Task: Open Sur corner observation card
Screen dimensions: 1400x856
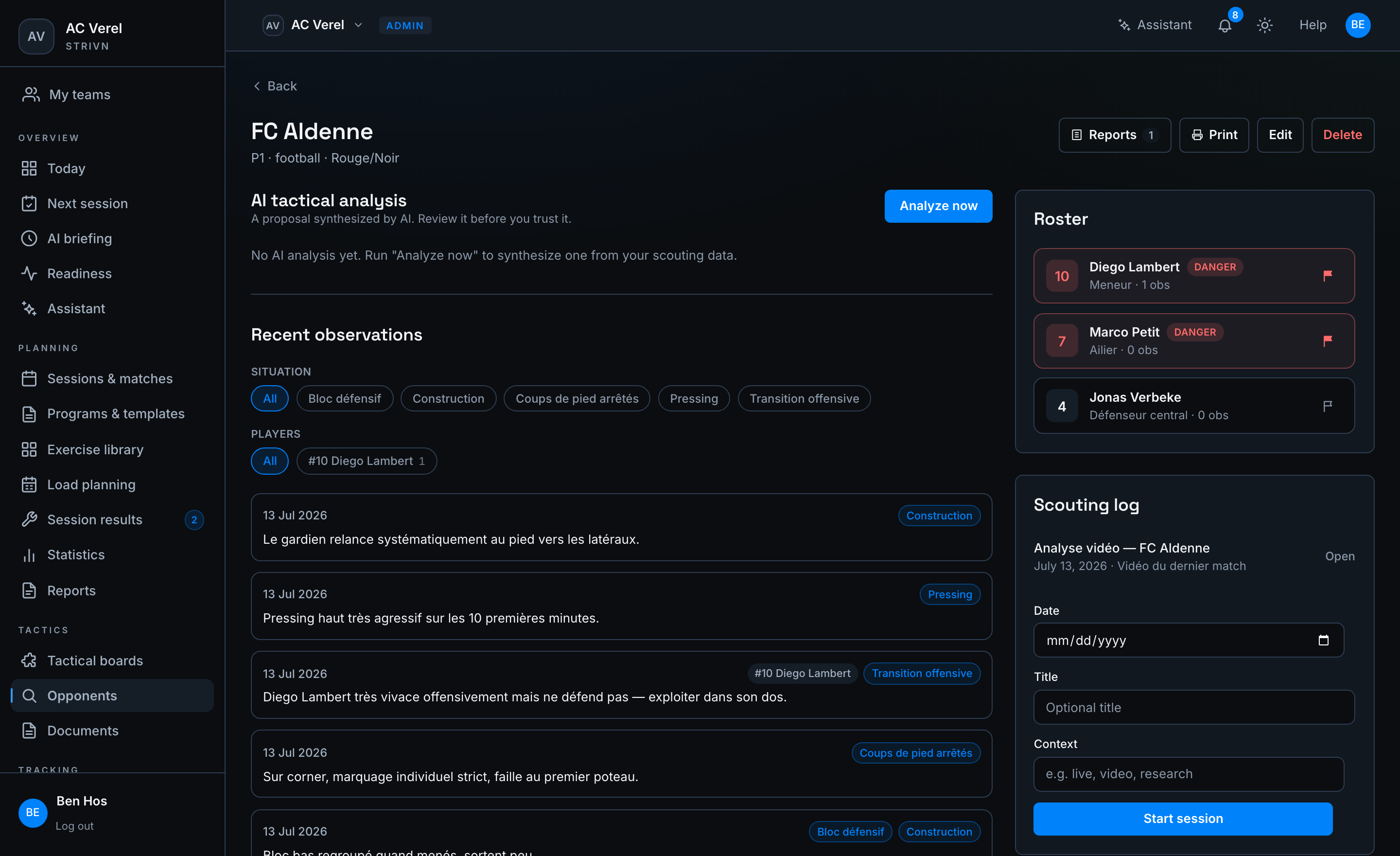Action: 621,764
